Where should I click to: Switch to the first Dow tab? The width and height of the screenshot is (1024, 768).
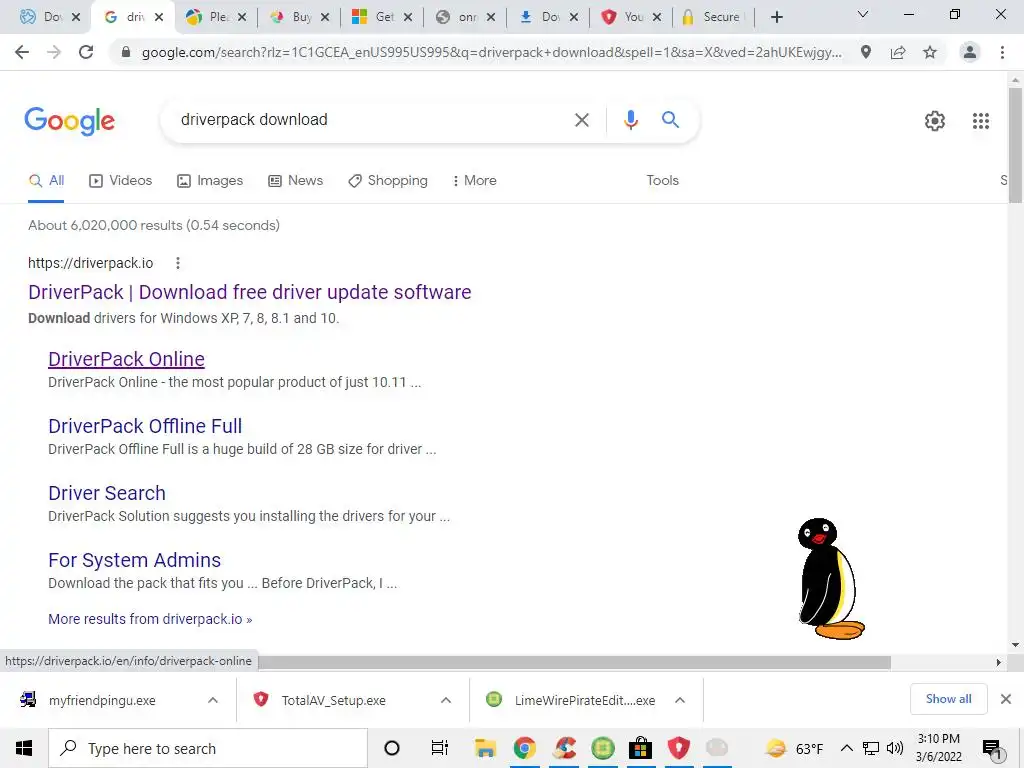click(x=42, y=17)
